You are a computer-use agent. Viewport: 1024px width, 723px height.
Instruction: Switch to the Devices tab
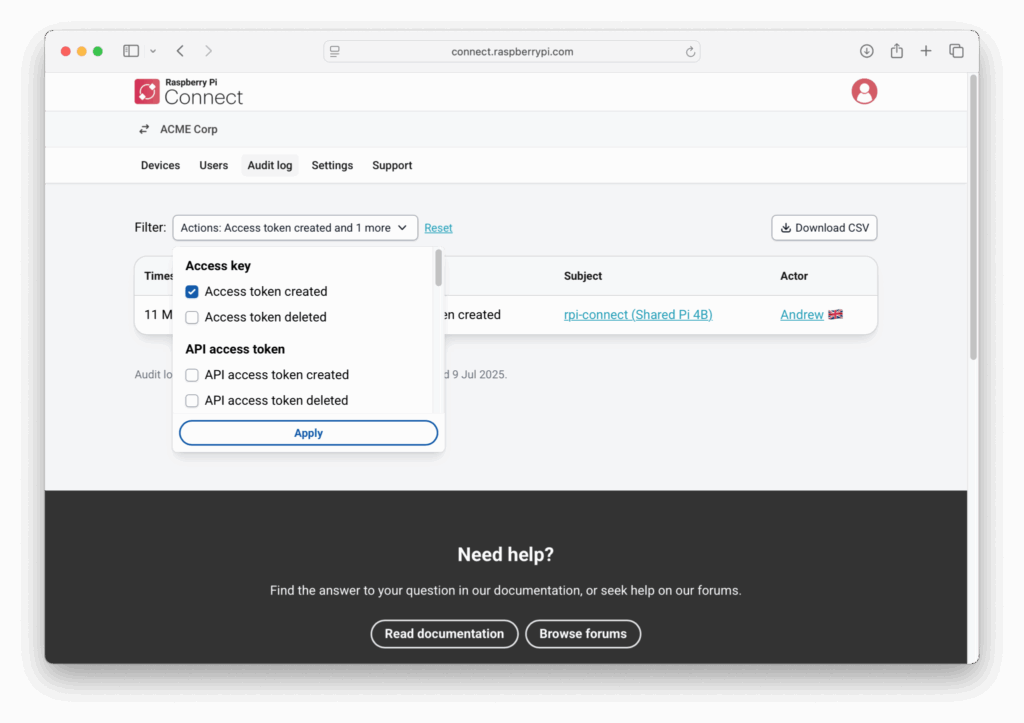[x=160, y=166]
